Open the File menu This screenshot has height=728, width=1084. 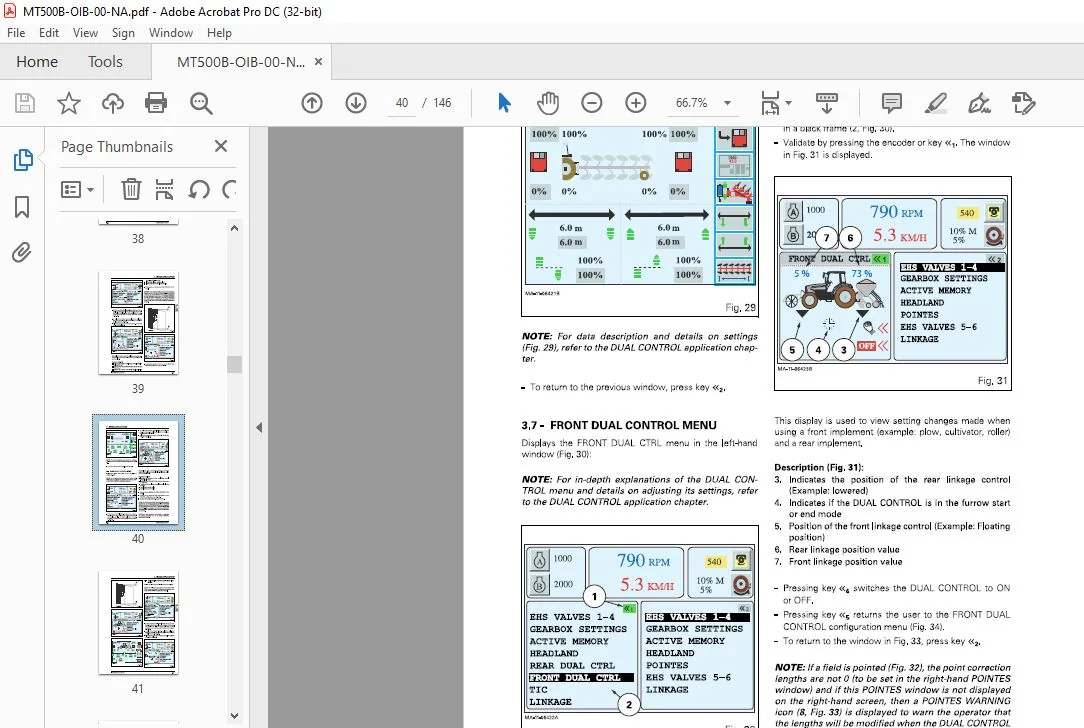coord(16,32)
